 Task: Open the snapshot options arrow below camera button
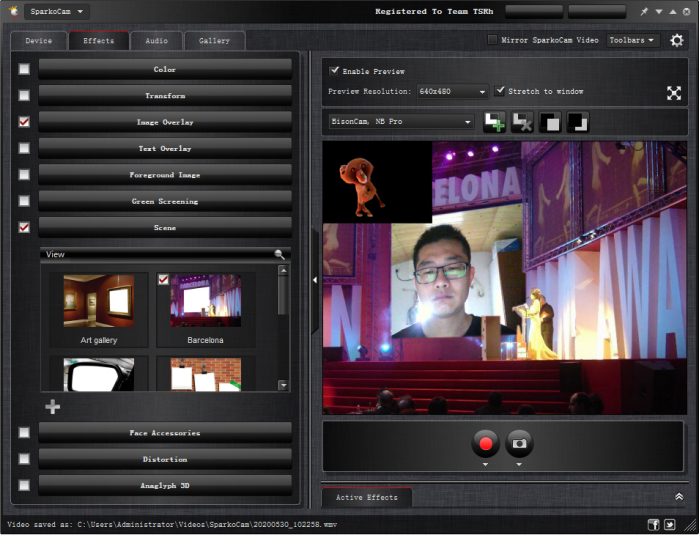pyautogui.click(x=519, y=465)
